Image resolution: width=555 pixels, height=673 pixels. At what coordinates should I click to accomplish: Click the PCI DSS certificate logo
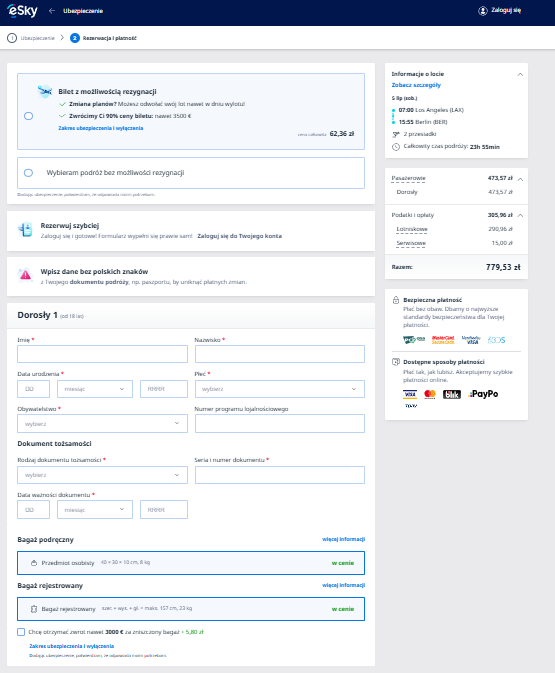414,340
